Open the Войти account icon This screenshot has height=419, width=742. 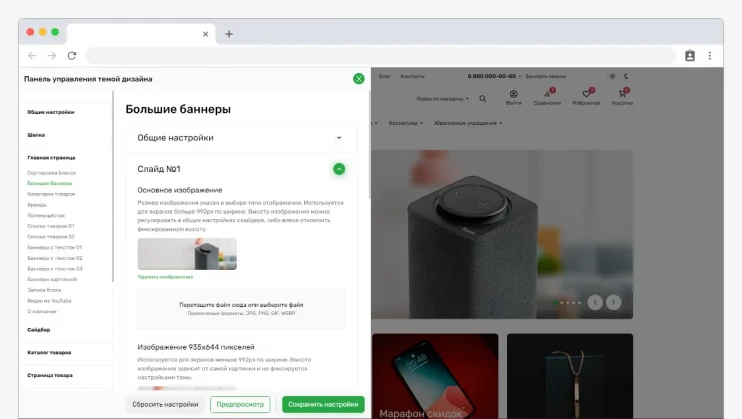(x=513, y=95)
